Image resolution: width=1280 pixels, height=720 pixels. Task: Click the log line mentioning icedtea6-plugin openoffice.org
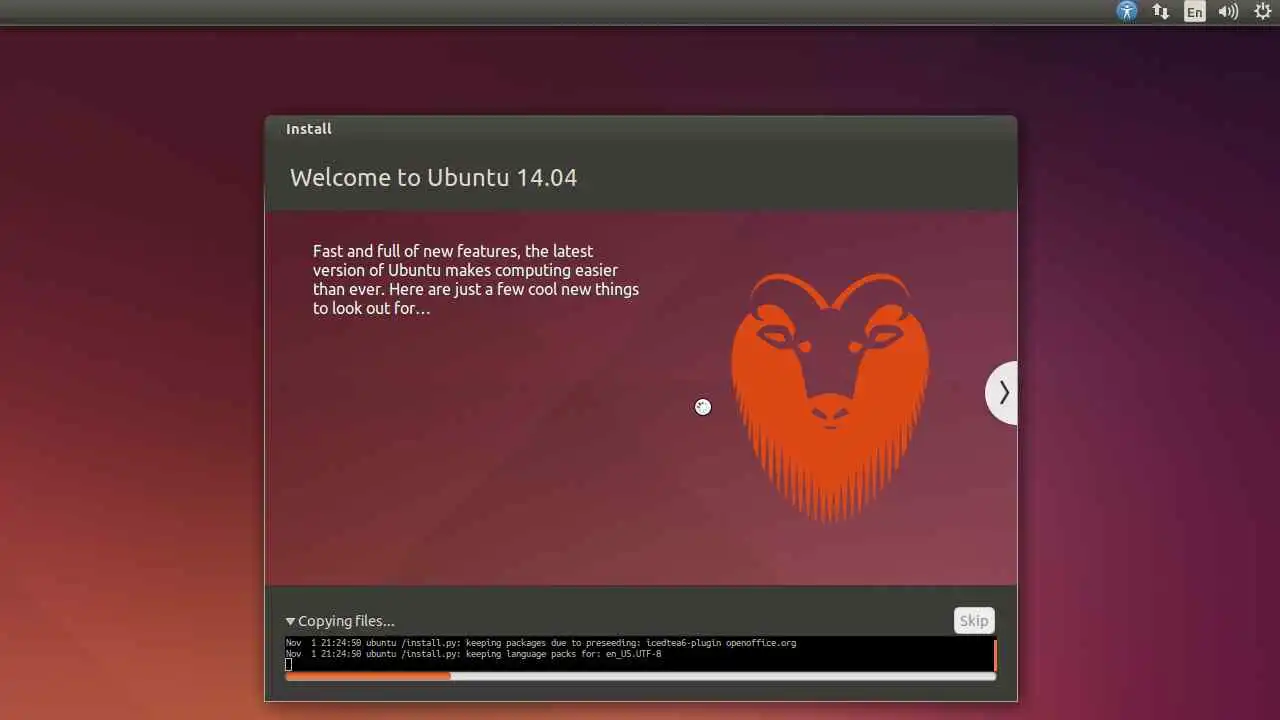click(x=541, y=643)
